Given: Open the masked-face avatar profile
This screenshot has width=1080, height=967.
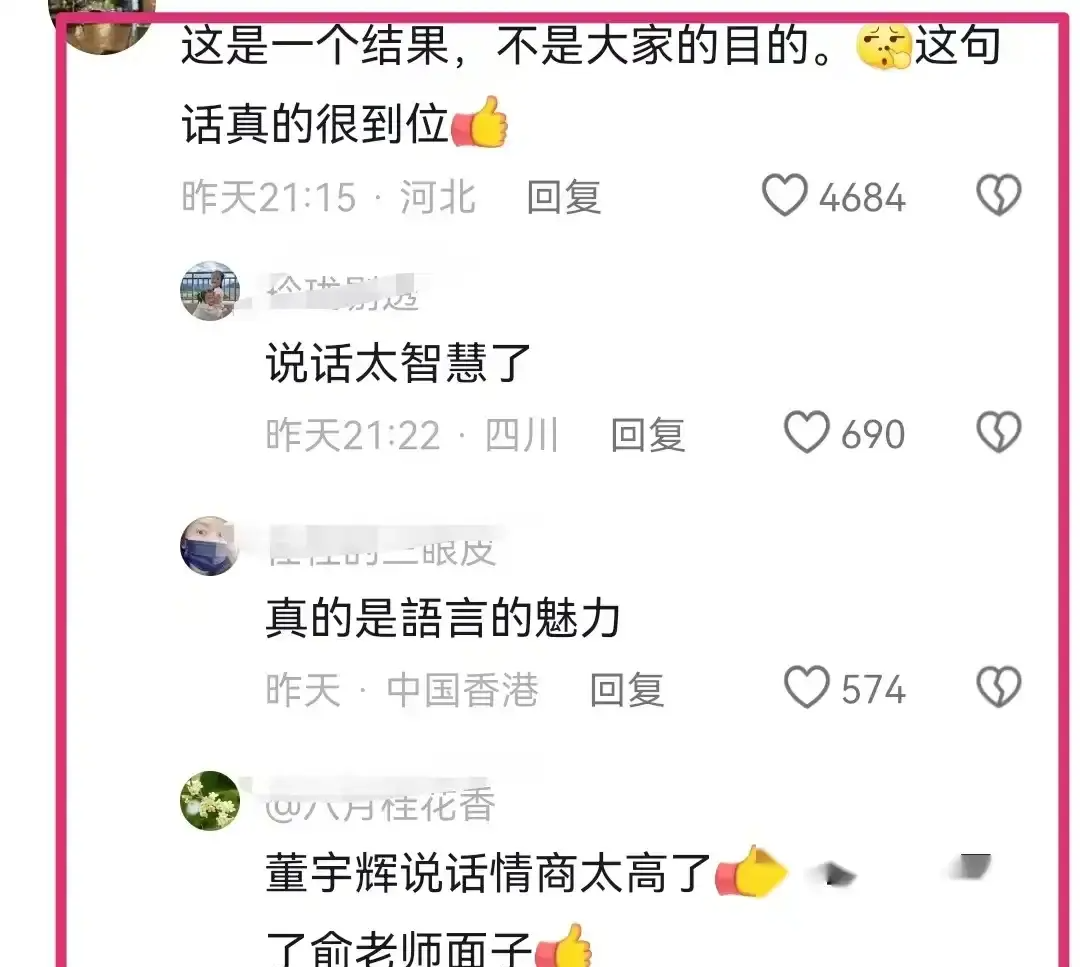Looking at the screenshot, I should click(x=210, y=545).
